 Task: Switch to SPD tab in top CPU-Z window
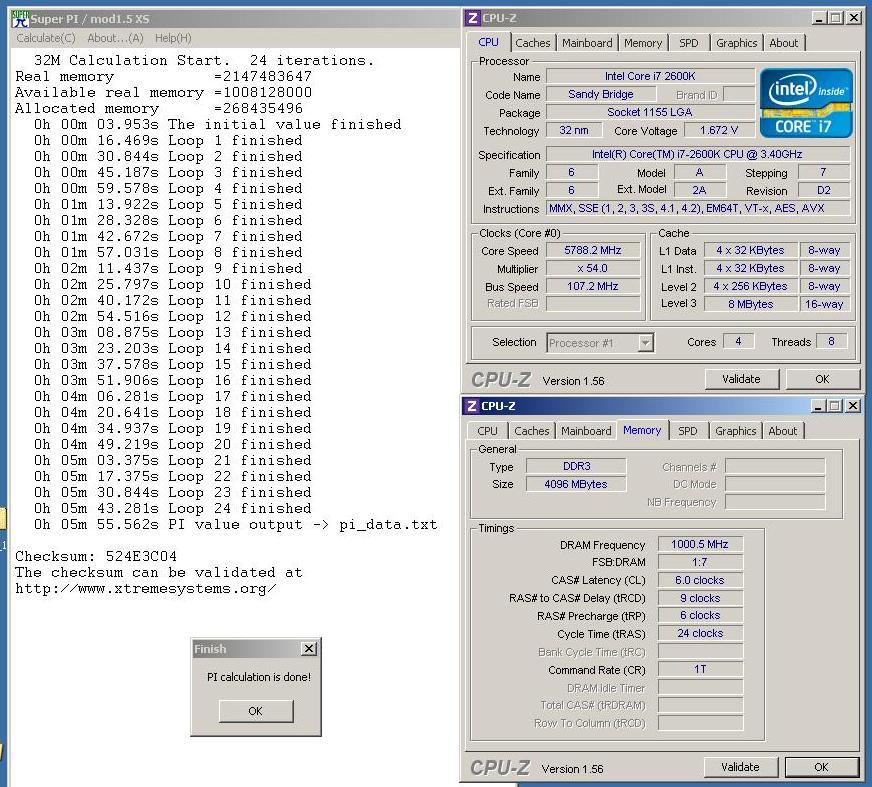tap(688, 43)
